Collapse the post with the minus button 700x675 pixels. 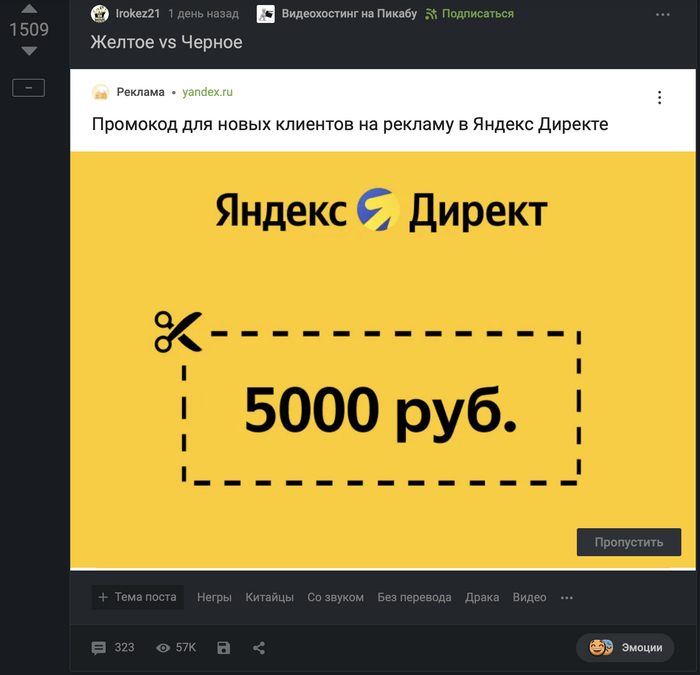click(x=28, y=88)
